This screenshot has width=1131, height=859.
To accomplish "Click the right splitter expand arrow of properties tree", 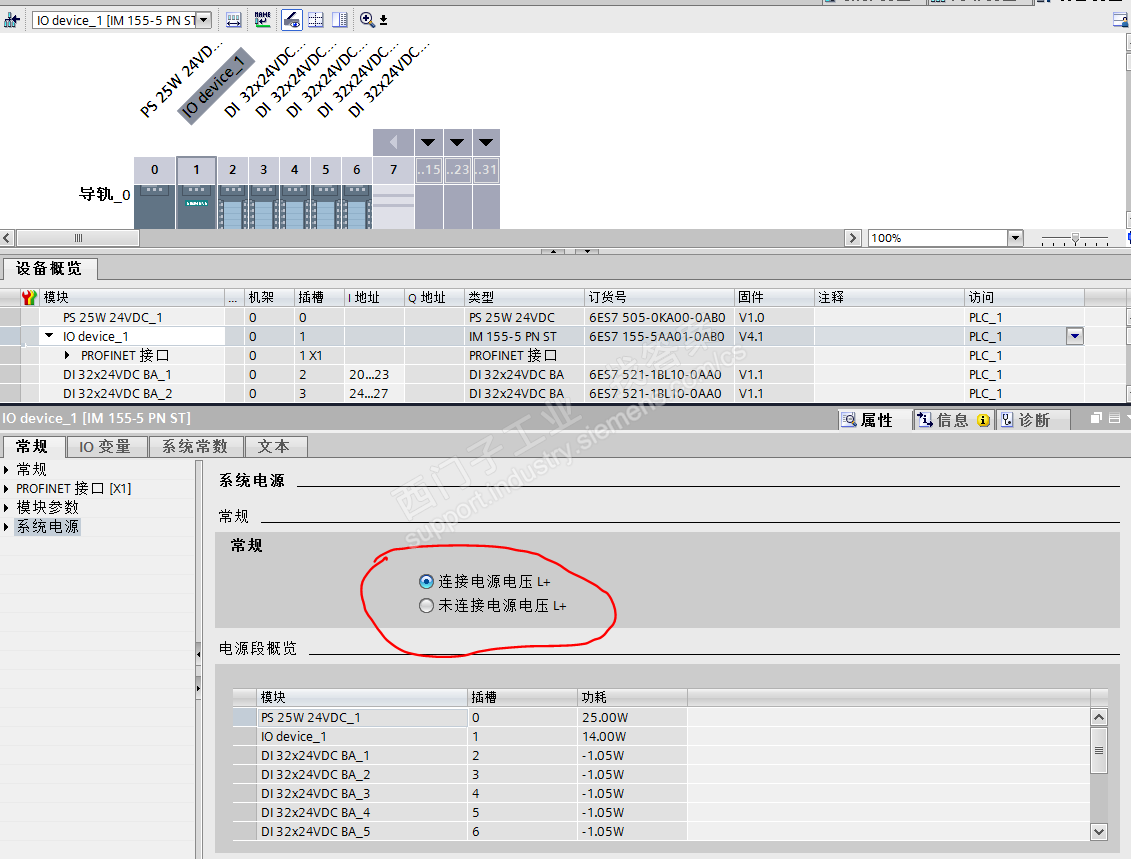I will pos(198,688).
